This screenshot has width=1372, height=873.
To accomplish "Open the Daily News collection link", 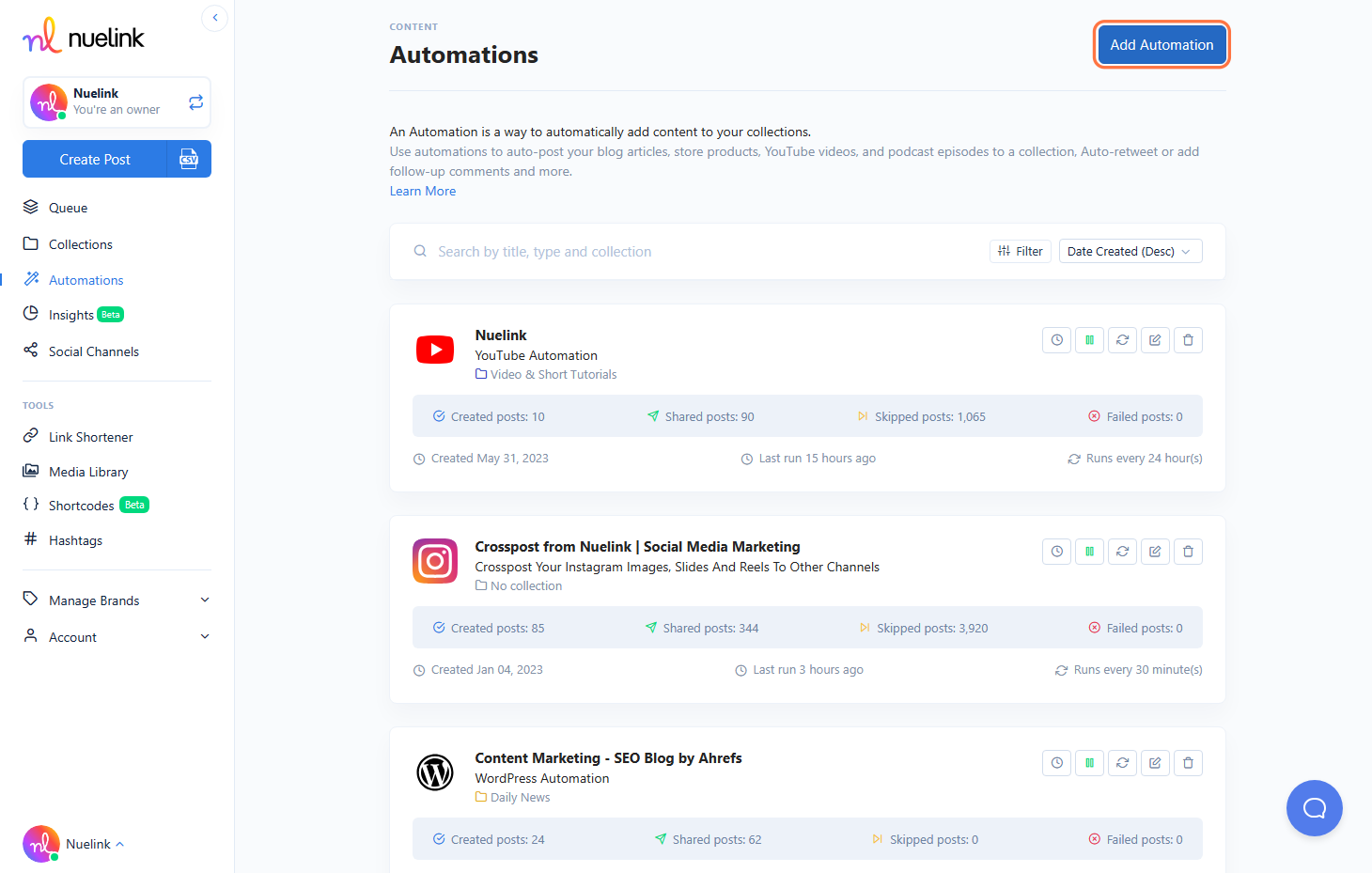I will pyautogui.click(x=513, y=797).
